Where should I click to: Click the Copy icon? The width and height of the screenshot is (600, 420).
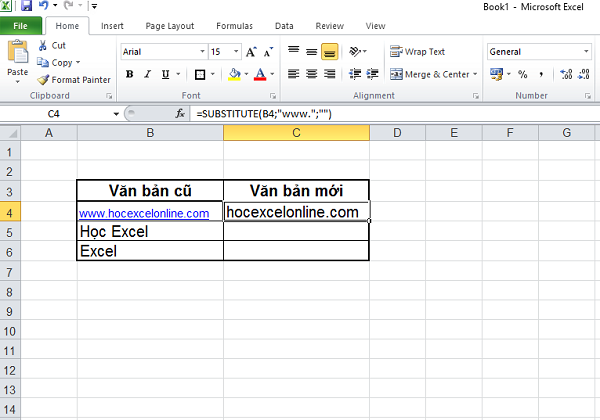tap(42, 62)
